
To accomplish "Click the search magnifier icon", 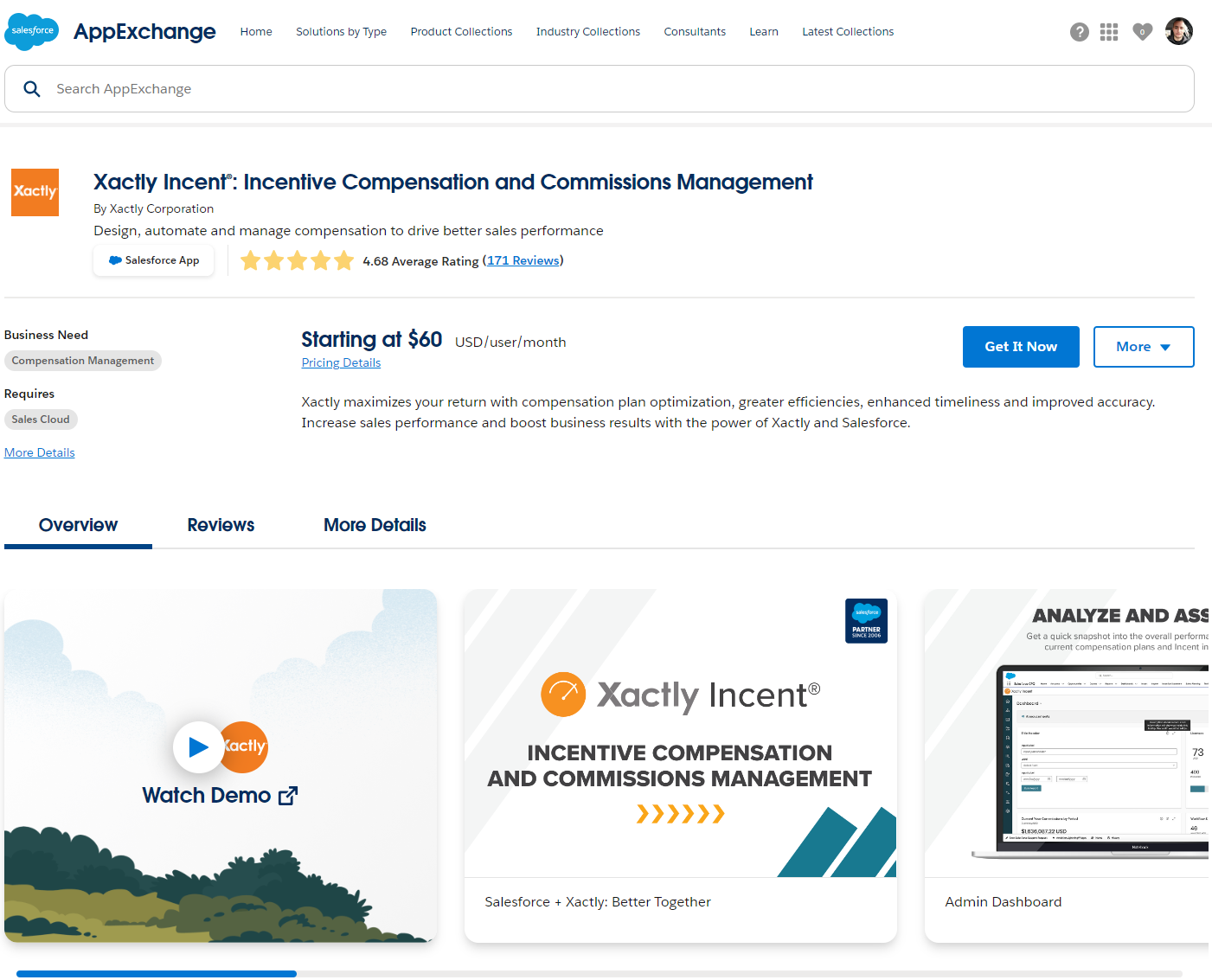I will 32,88.
